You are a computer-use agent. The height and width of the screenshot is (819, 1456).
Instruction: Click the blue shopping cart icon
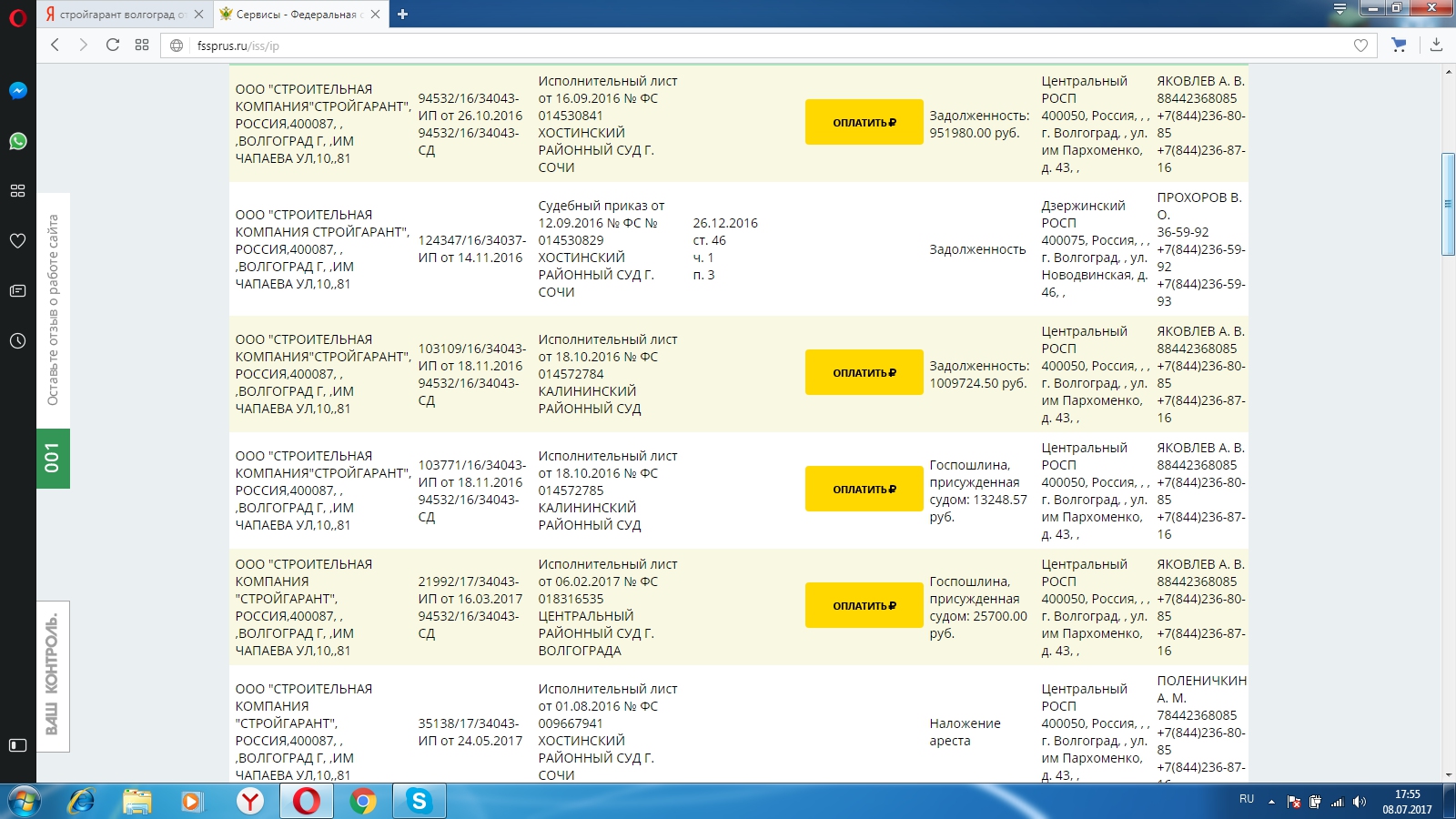click(x=1399, y=45)
